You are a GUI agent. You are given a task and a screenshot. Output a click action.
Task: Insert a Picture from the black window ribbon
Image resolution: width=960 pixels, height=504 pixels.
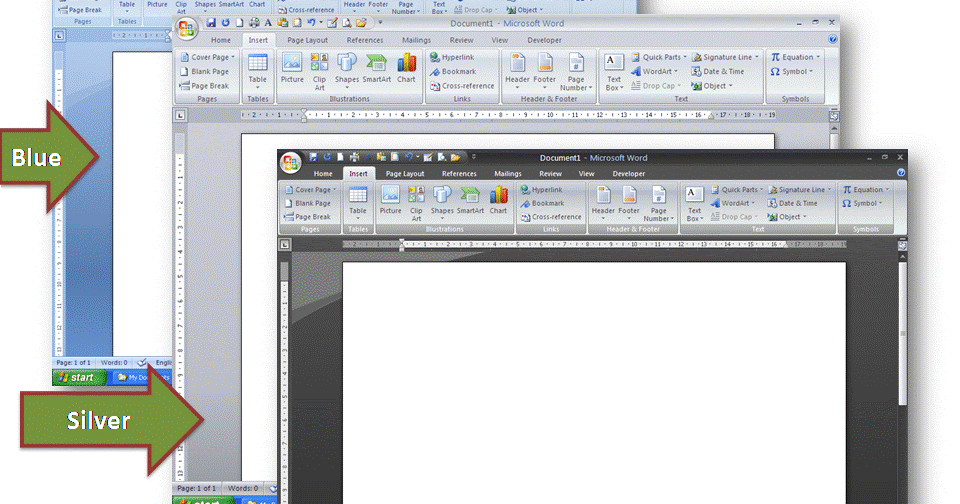click(390, 201)
